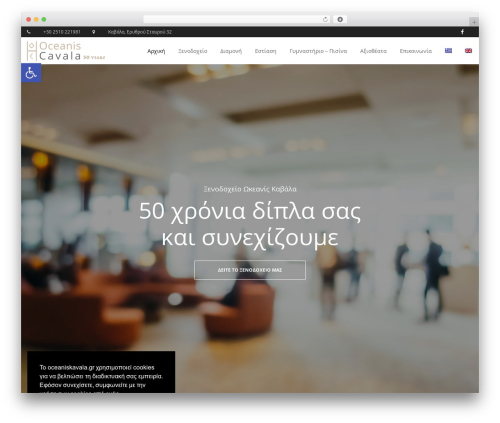500x423 pixels.
Task: Click the location pin icon
Action: [94, 32]
